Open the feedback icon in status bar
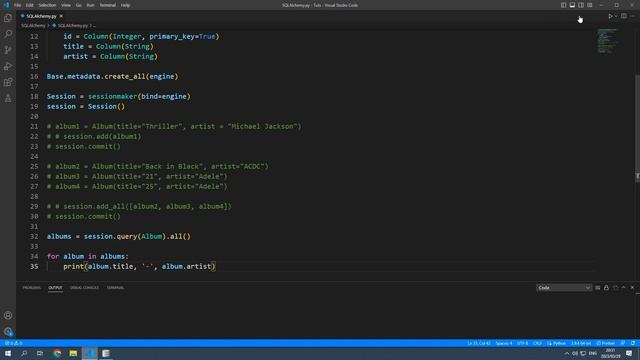 click(623, 343)
